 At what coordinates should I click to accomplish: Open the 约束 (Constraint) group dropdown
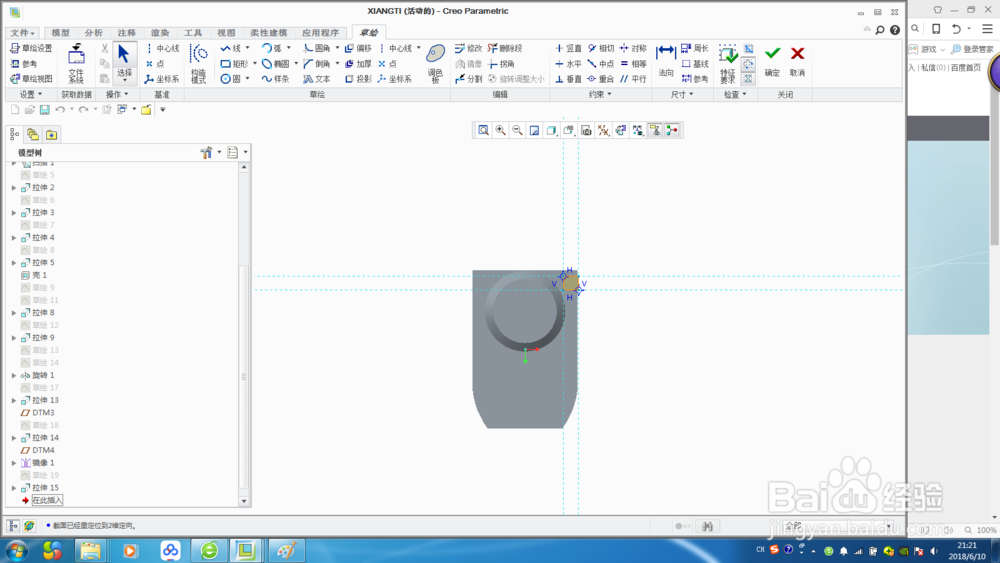pyautogui.click(x=599, y=94)
